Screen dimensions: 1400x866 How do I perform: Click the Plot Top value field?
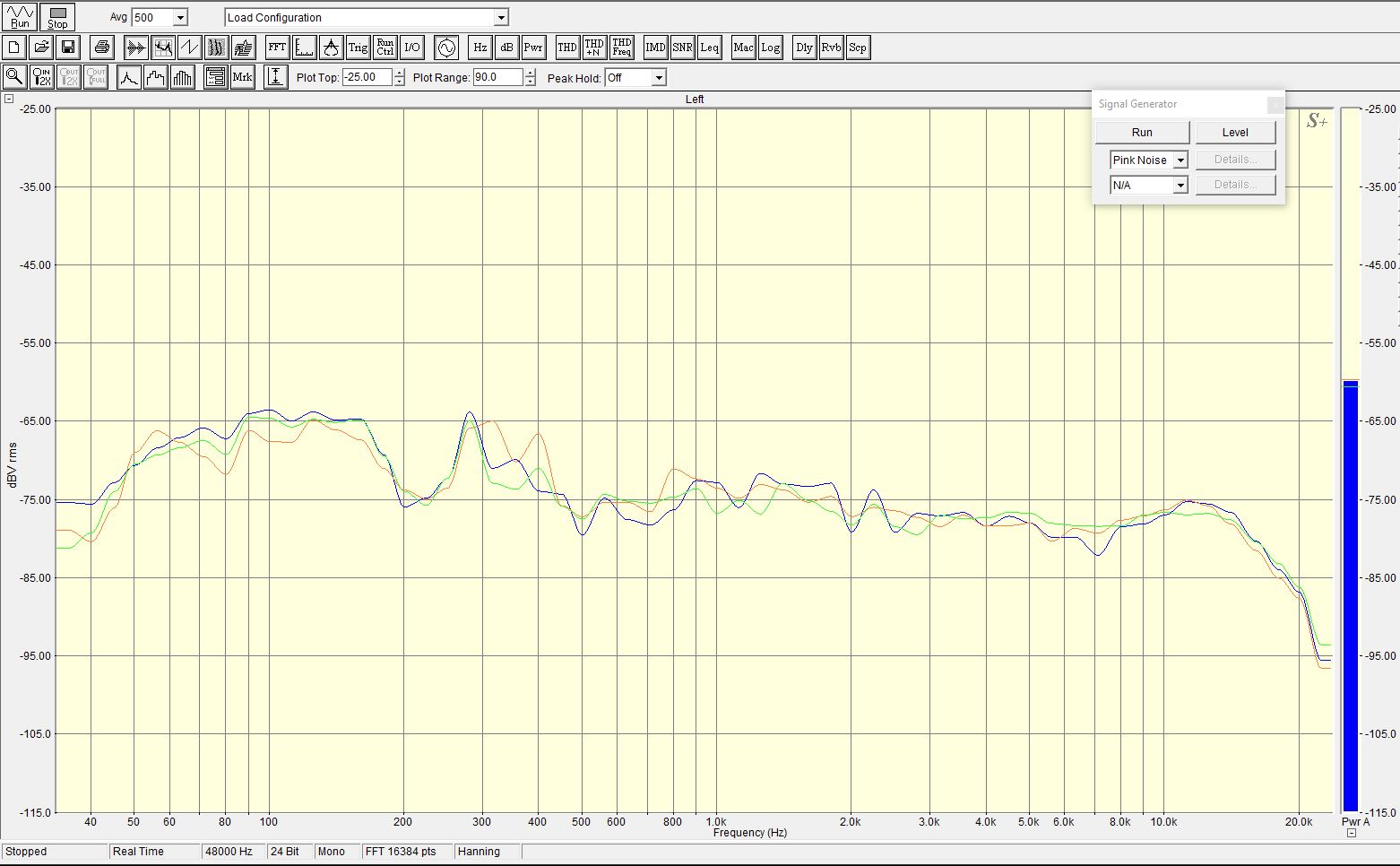[x=367, y=77]
